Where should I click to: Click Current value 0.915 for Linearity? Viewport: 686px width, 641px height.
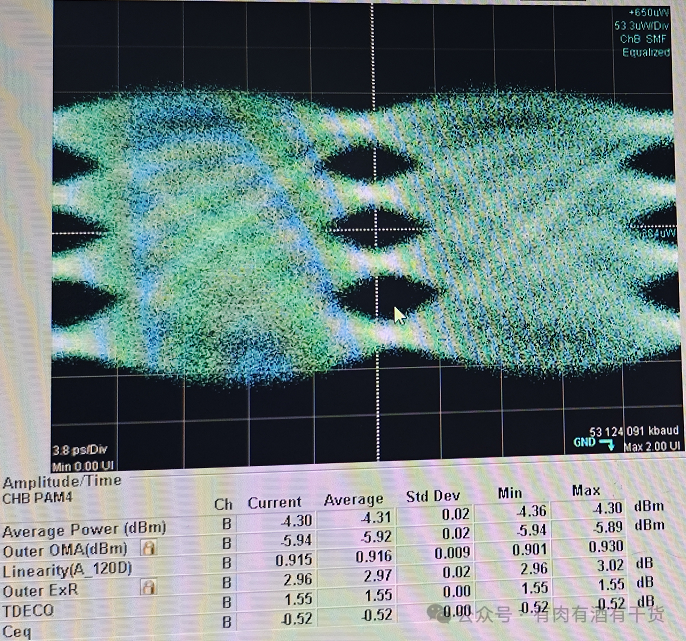tap(294, 560)
